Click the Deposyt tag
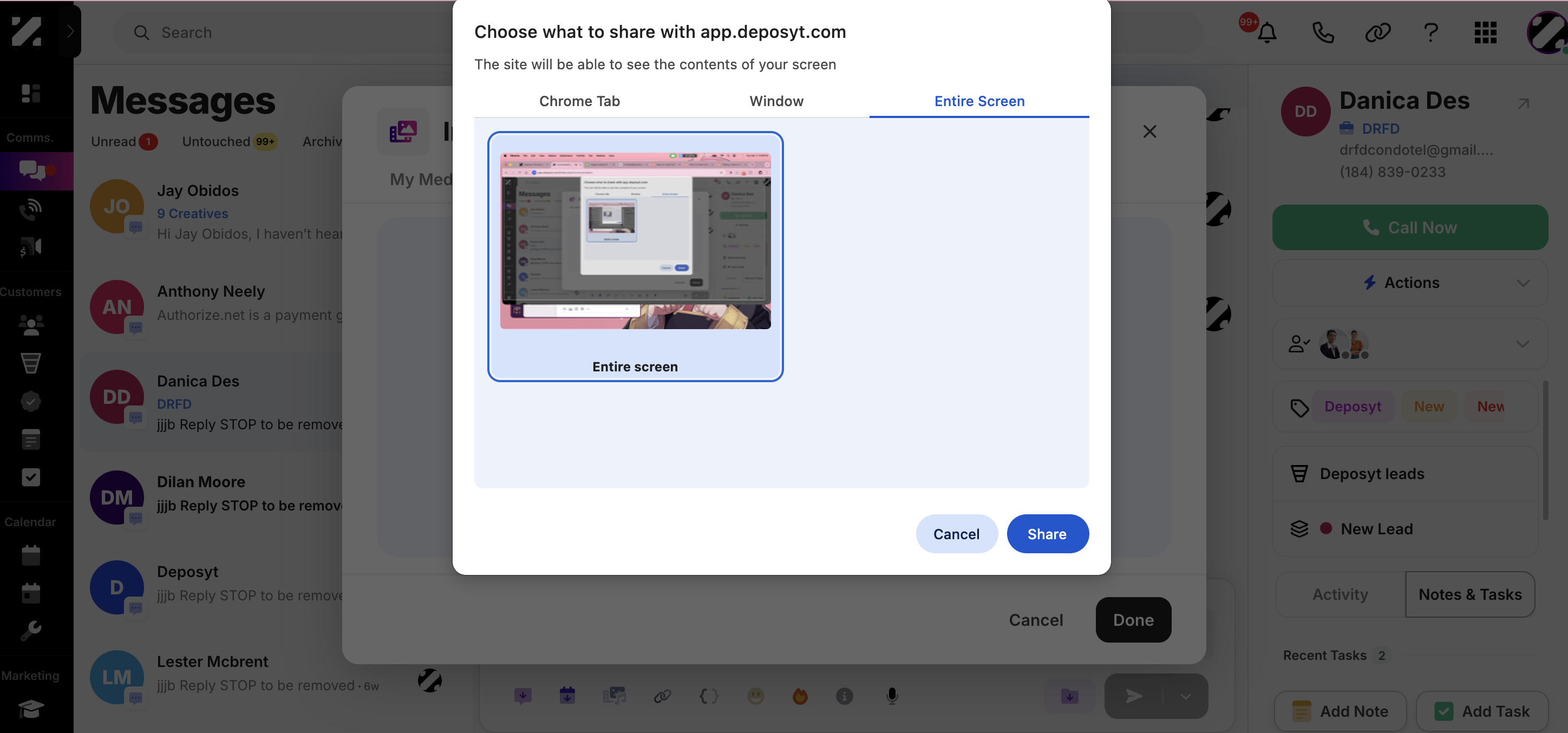This screenshot has height=733, width=1568. pos(1353,406)
